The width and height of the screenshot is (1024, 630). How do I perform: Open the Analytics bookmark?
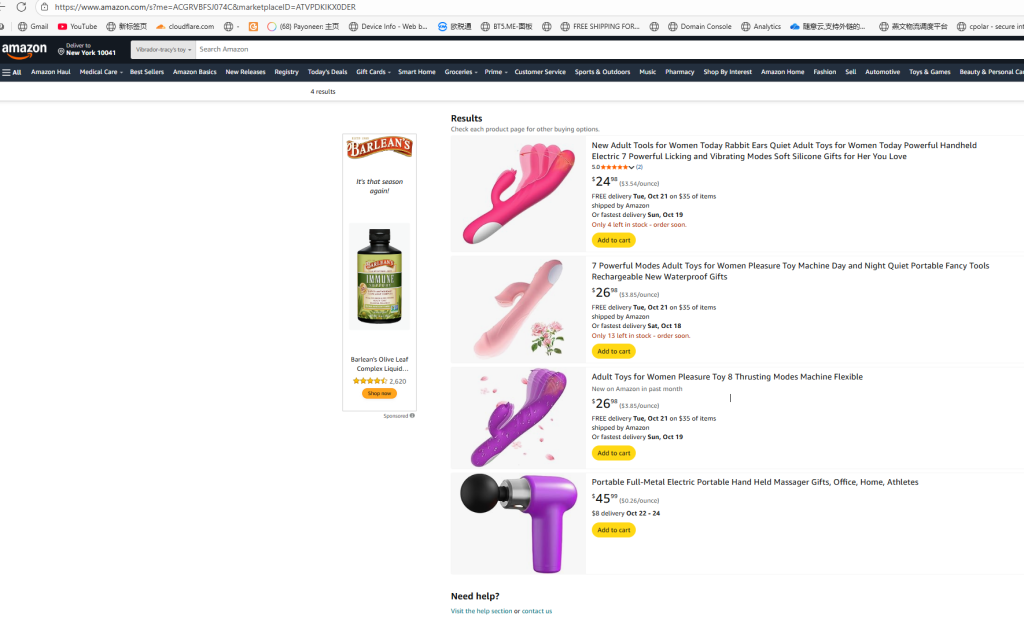click(x=761, y=27)
